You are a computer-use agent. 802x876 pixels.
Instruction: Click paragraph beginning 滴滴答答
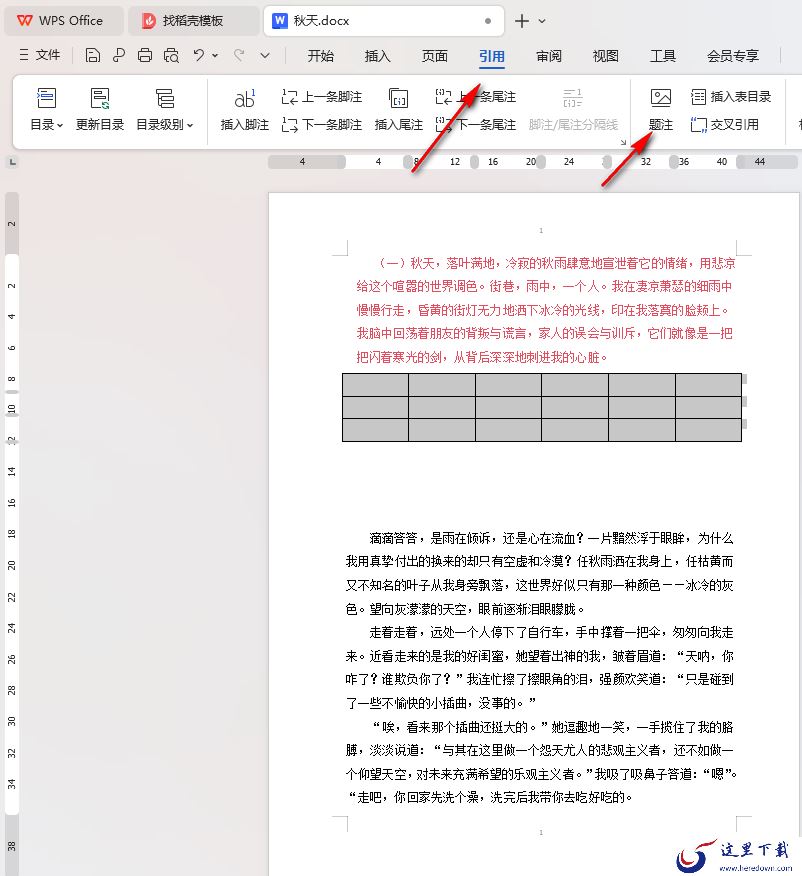pos(540,573)
